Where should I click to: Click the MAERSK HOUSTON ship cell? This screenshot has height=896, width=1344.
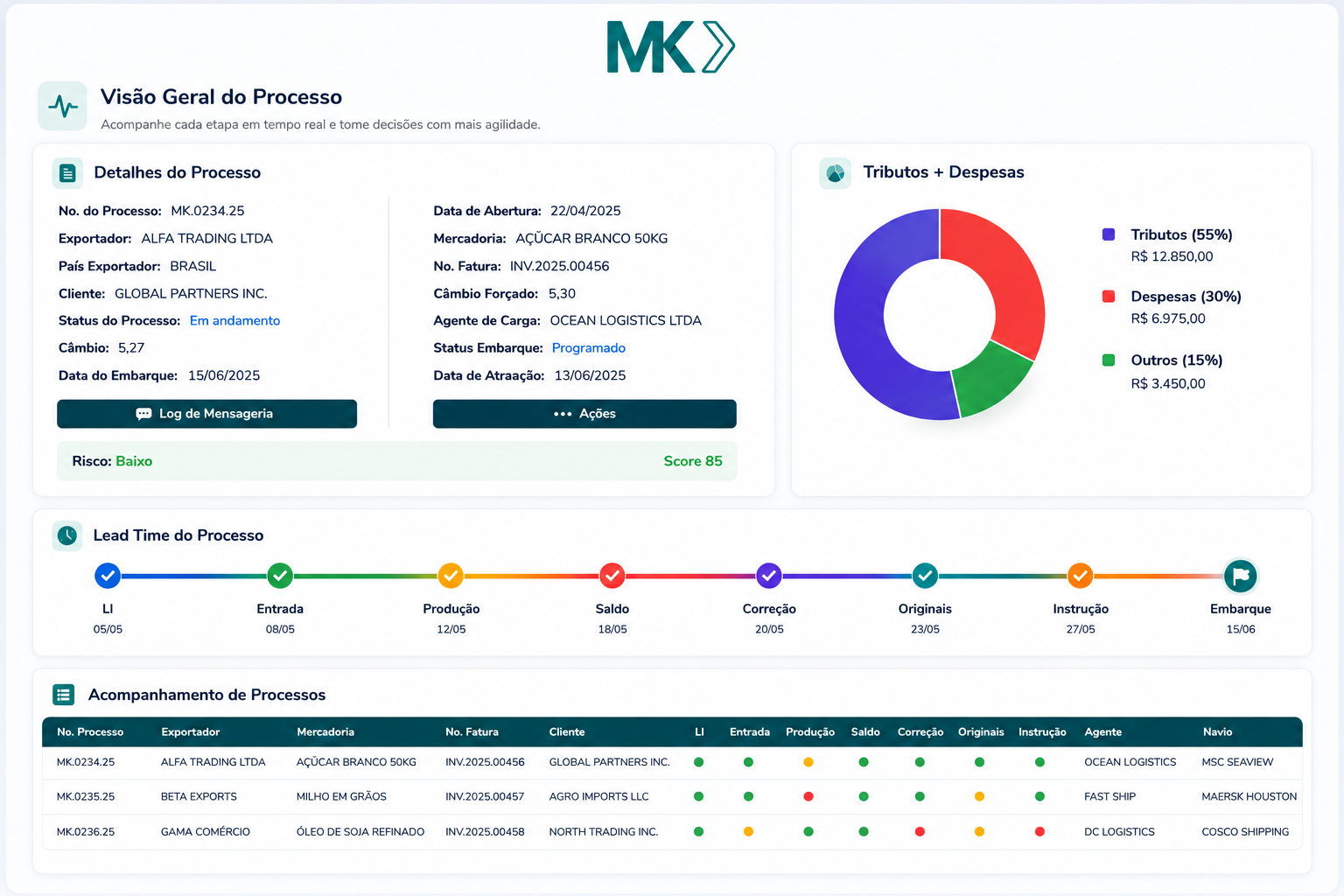[1249, 796]
